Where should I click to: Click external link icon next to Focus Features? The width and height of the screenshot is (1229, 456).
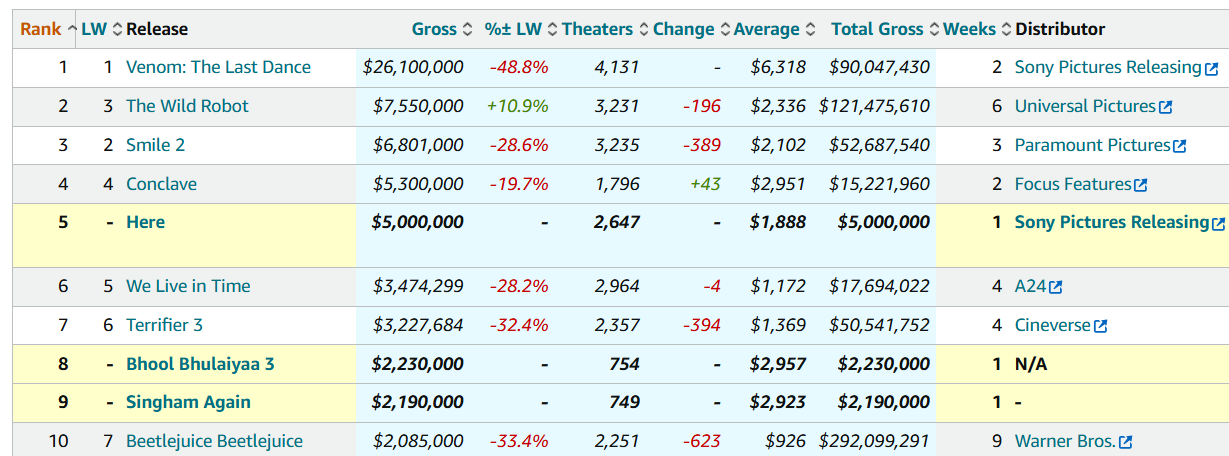pyautogui.click(x=1140, y=185)
